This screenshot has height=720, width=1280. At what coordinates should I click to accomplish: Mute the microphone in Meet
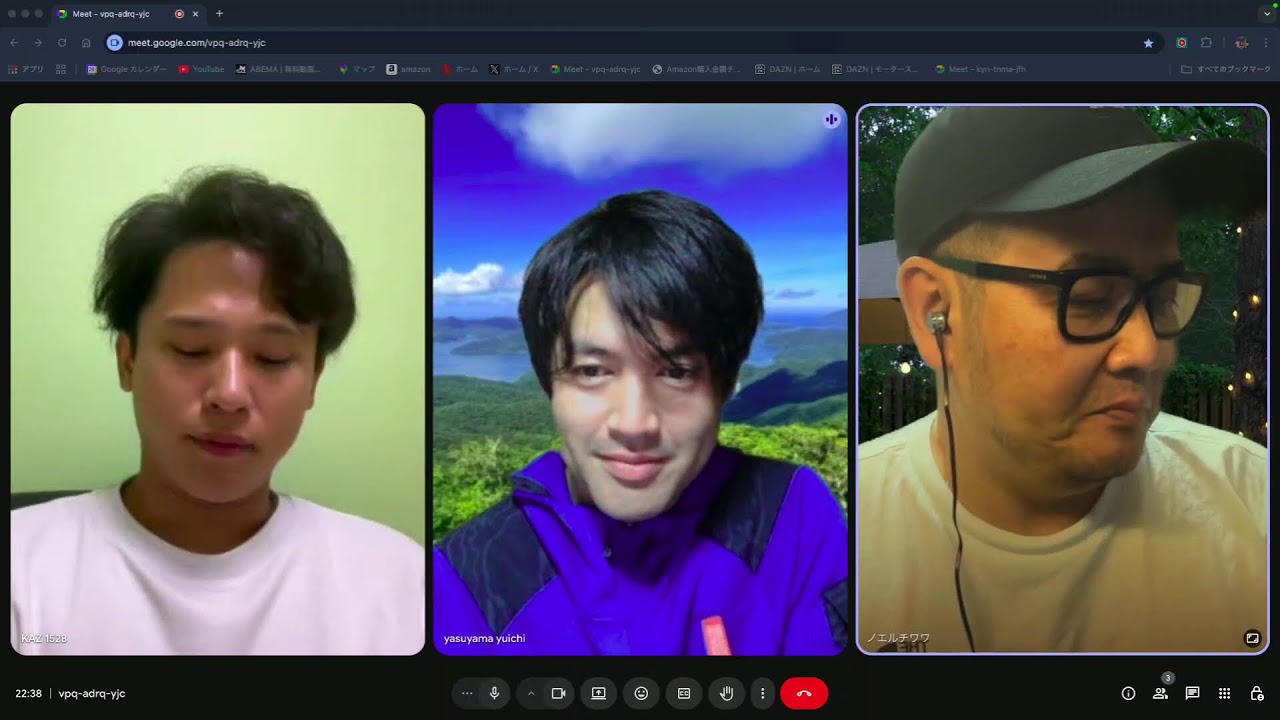tap(494, 693)
